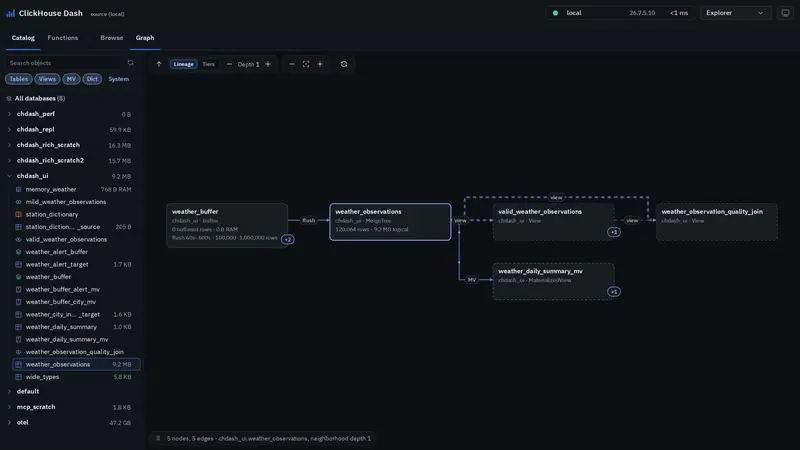The height and width of the screenshot is (450, 800).
Task: Switch graph mode to Tiers
Action: (208, 64)
